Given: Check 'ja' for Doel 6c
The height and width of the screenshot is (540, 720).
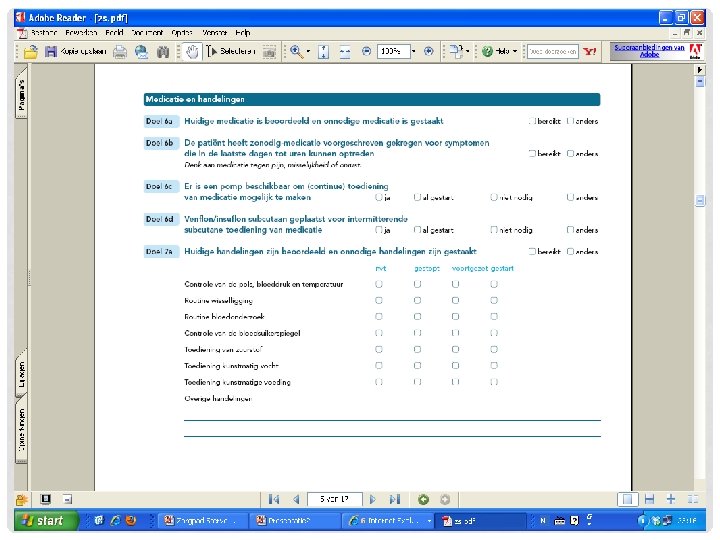Looking at the screenshot, I should coord(379,197).
